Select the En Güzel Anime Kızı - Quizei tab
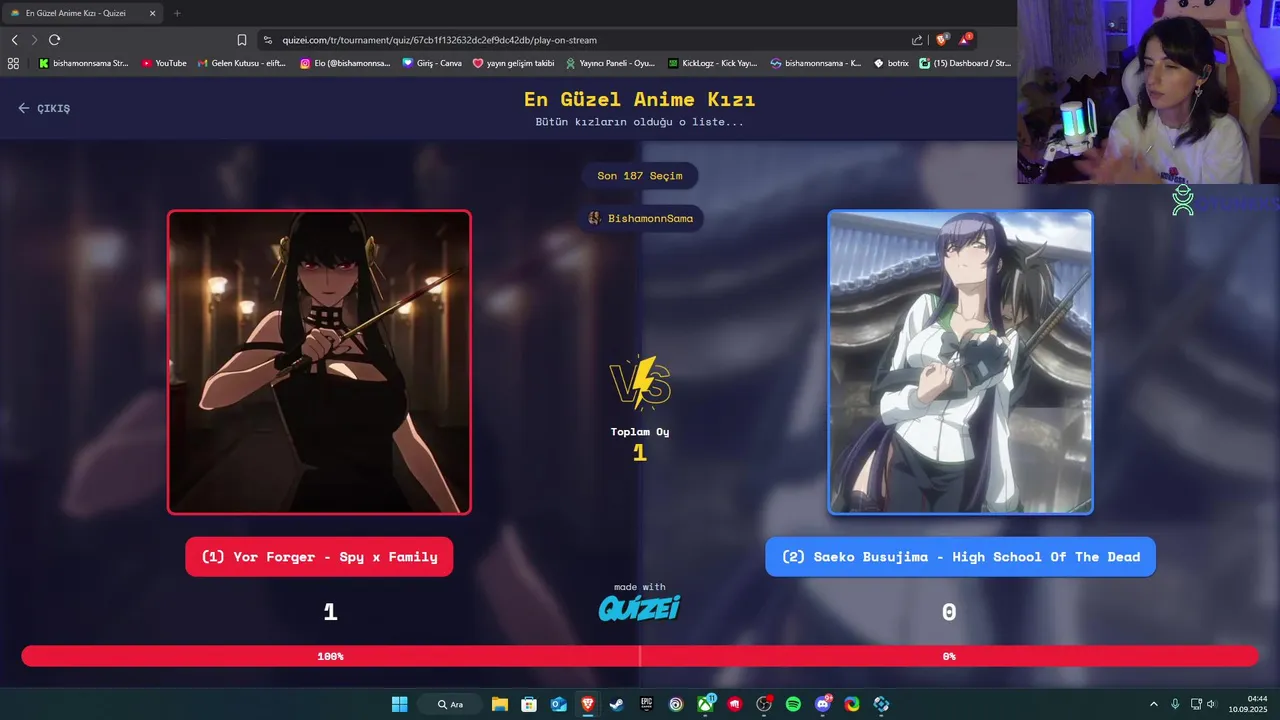Image resolution: width=1280 pixels, height=720 pixels. (x=83, y=13)
